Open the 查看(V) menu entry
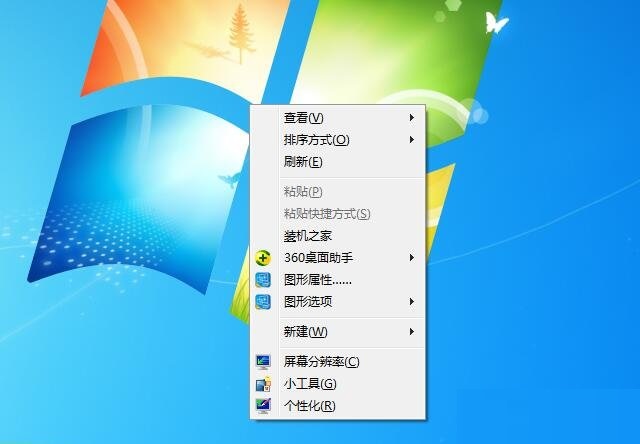 pos(338,118)
